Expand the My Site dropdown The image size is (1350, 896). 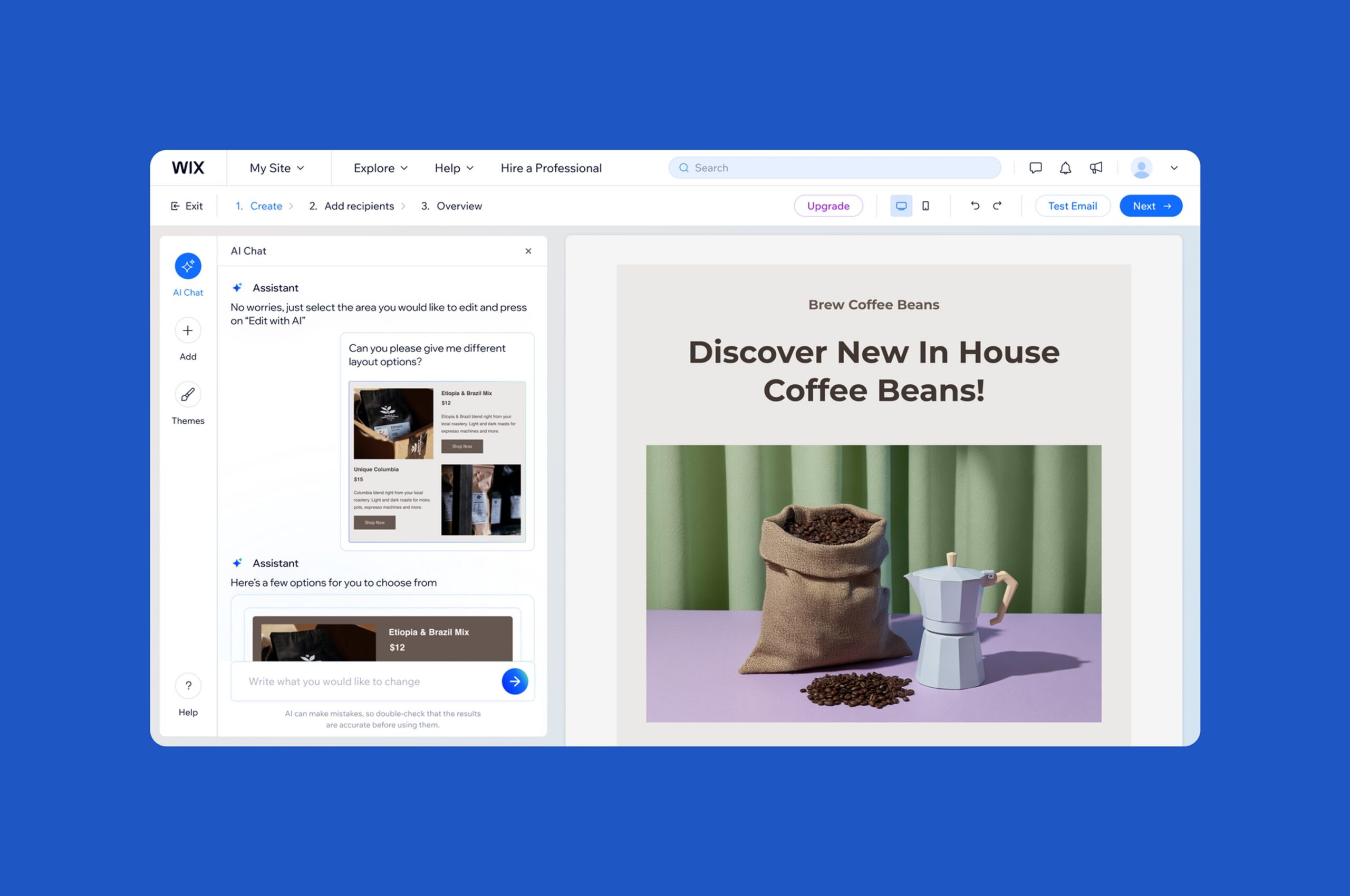tap(277, 168)
